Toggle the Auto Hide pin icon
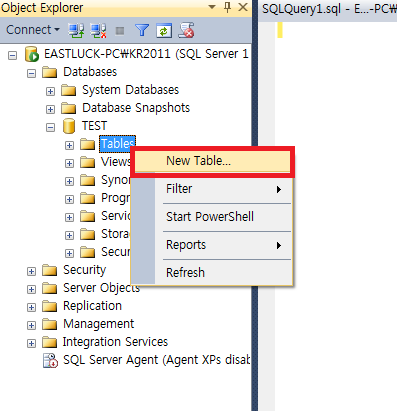Viewport: 397px width, 411px height. point(227,7)
